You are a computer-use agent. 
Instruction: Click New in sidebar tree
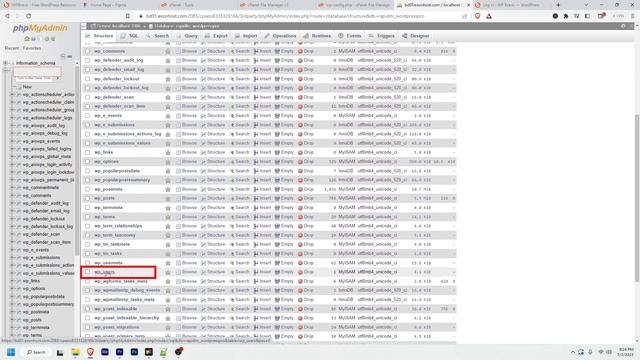point(27,87)
